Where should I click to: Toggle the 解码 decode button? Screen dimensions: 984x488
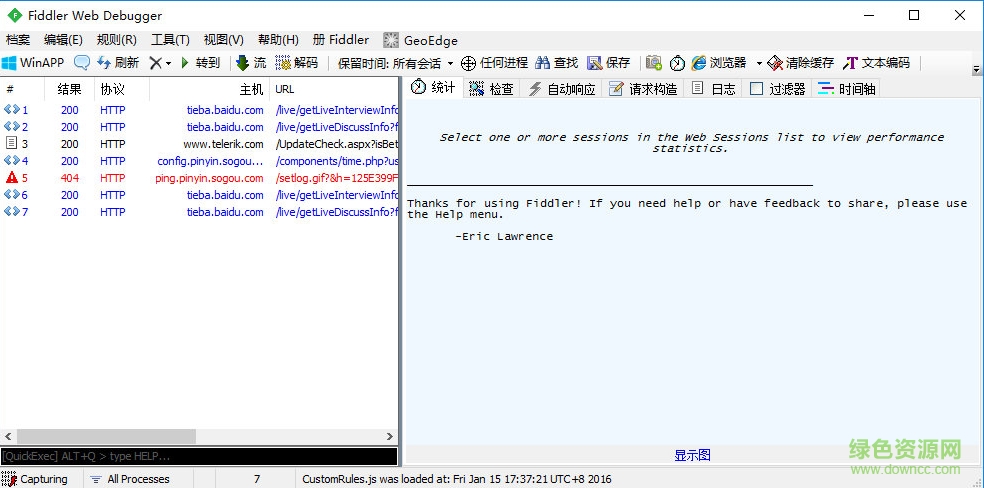click(297, 63)
